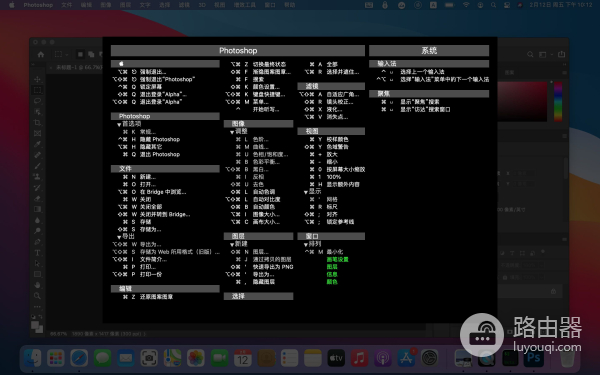The width and height of the screenshot is (600, 375).
Task: Open the 文件 menu in the menu bar
Action: (x=67, y=5)
